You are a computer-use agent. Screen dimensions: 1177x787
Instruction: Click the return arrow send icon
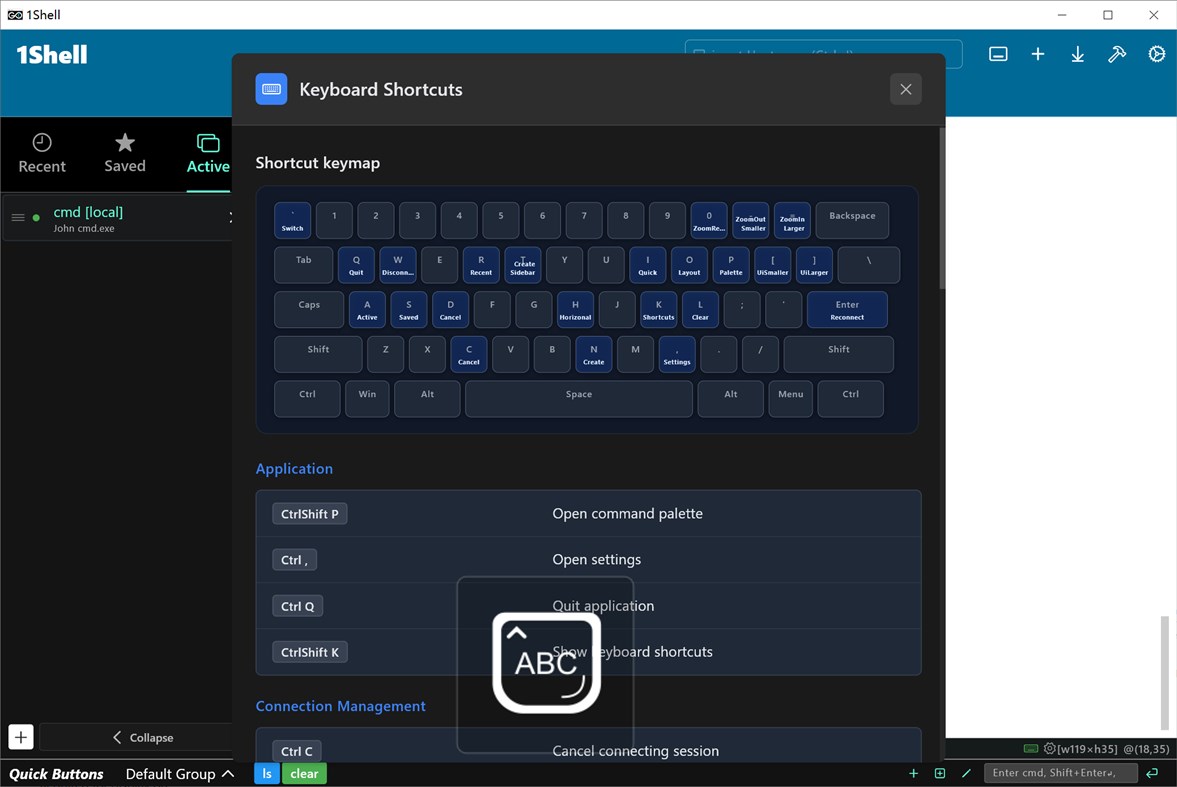(x=1152, y=773)
